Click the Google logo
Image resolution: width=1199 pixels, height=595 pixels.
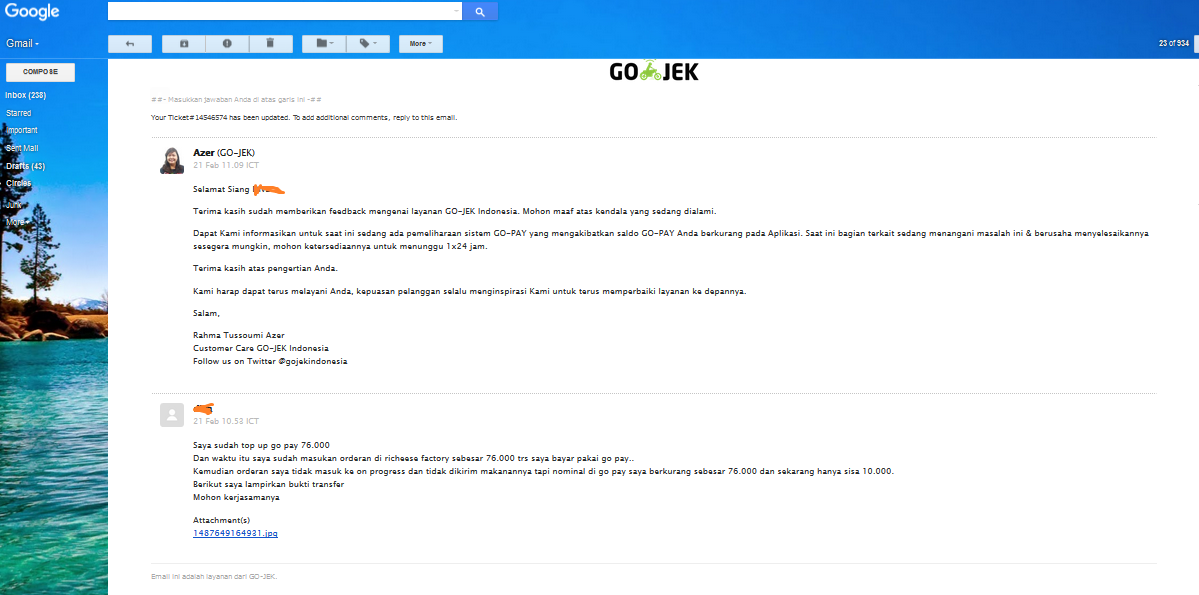pyautogui.click(x=32, y=11)
